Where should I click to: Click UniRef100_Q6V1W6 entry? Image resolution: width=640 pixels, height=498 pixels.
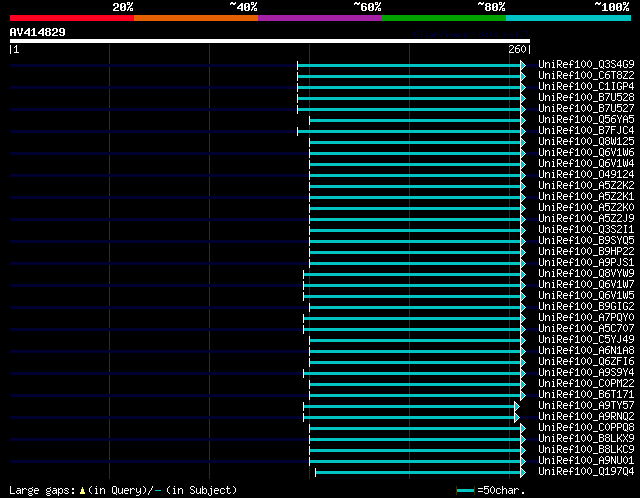tap(586, 152)
